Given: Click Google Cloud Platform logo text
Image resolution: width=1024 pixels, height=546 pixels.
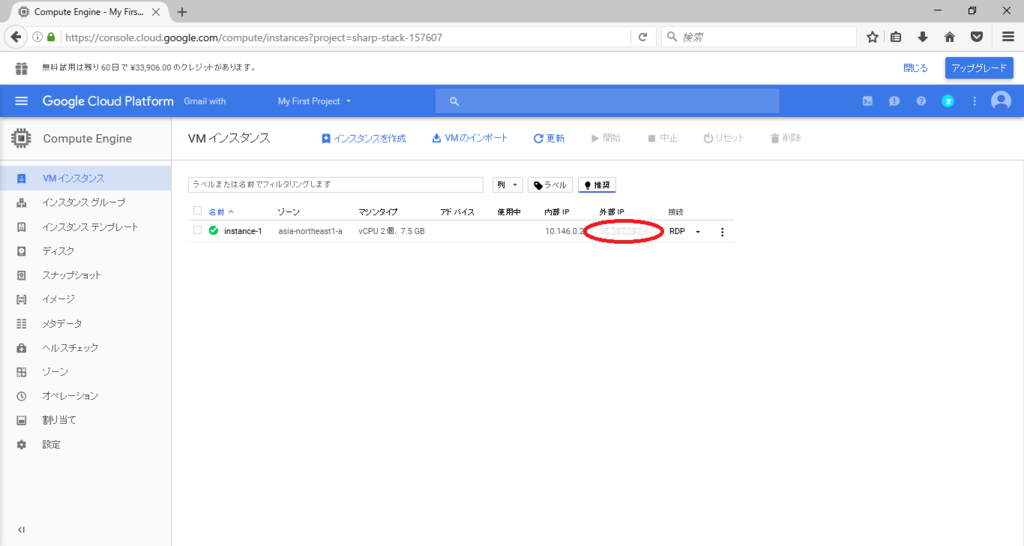Looking at the screenshot, I should 108,101.
